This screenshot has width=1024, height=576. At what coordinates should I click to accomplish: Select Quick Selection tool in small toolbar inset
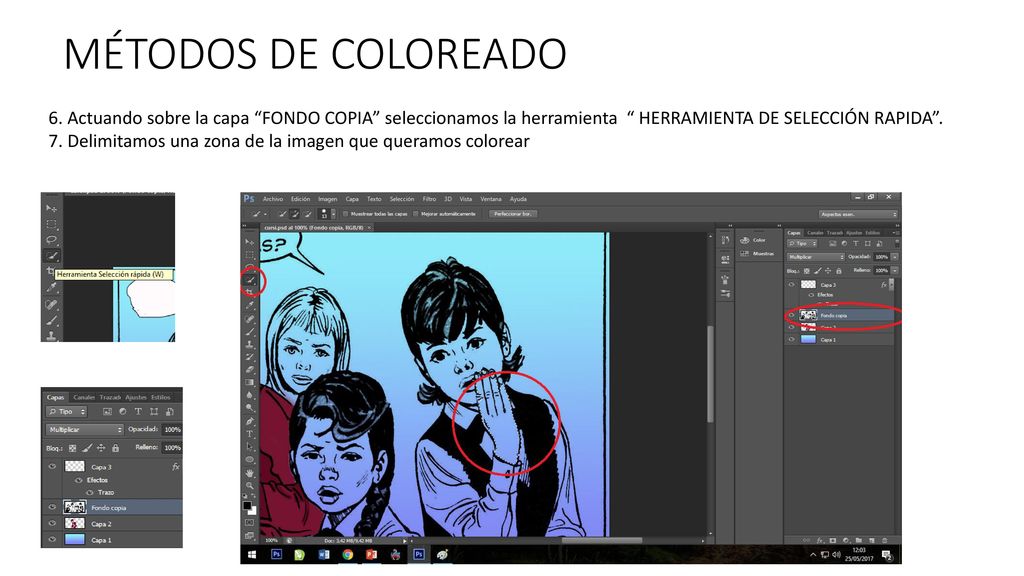coord(51,256)
